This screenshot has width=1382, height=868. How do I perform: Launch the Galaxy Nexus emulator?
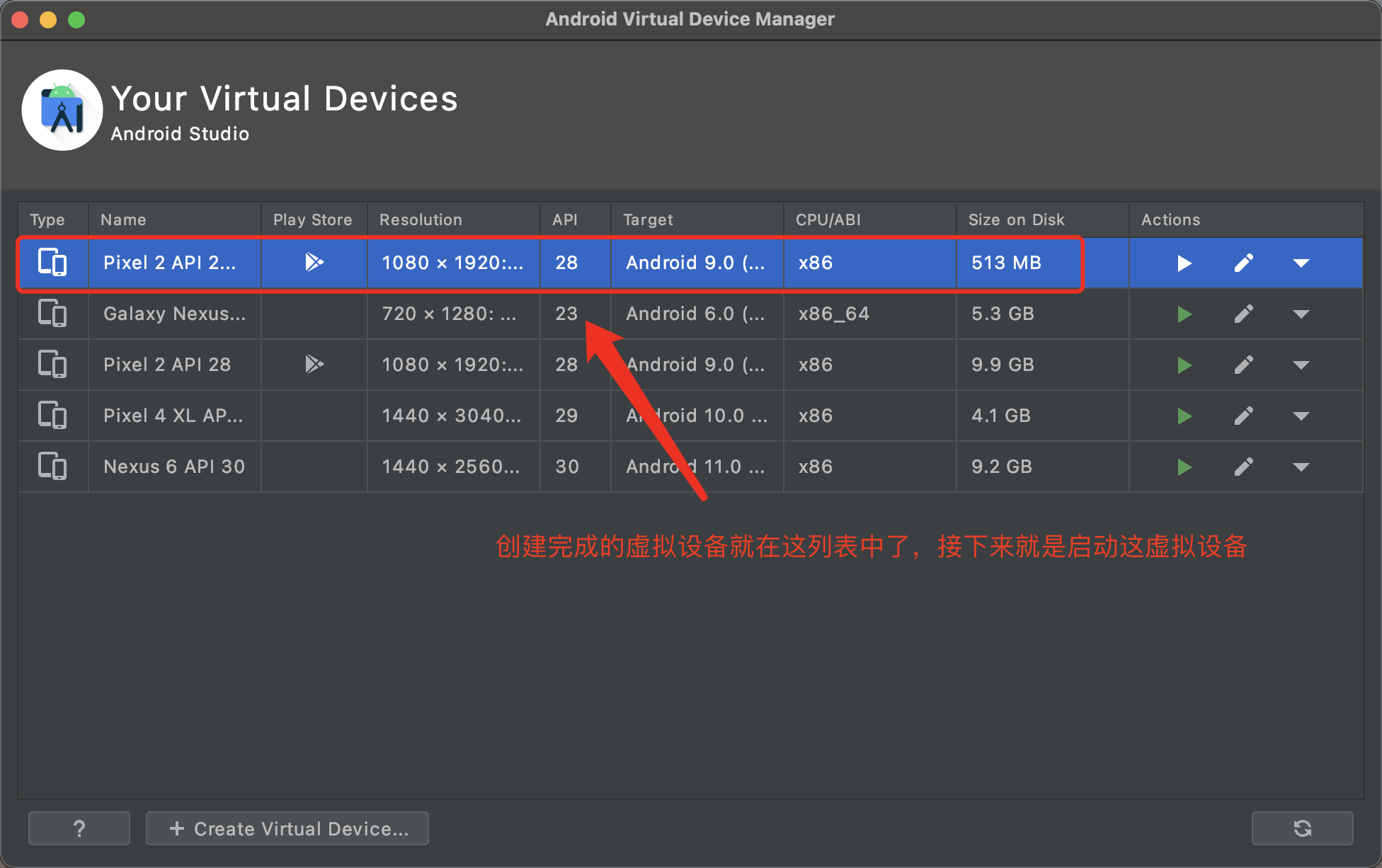pyautogui.click(x=1184, y=314)
